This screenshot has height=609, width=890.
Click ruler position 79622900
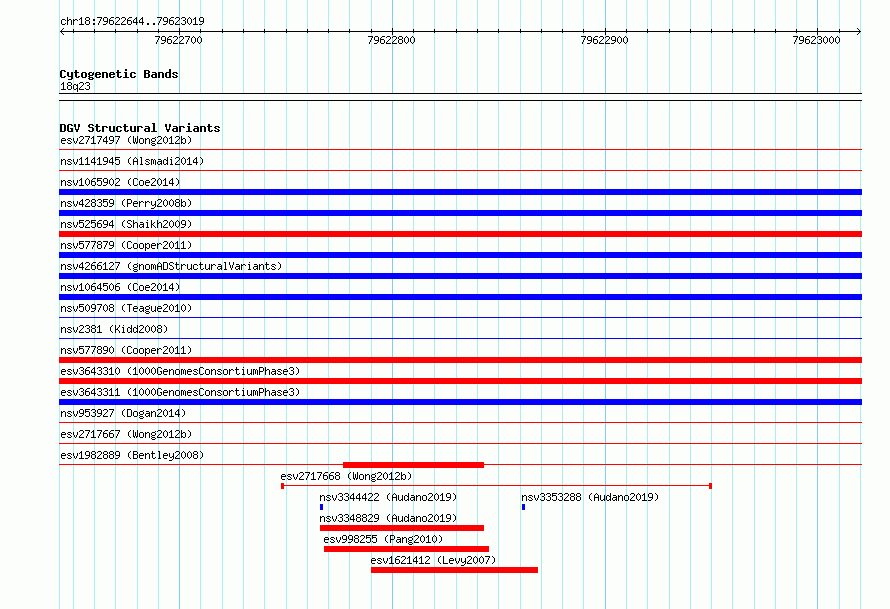(604, 40)
